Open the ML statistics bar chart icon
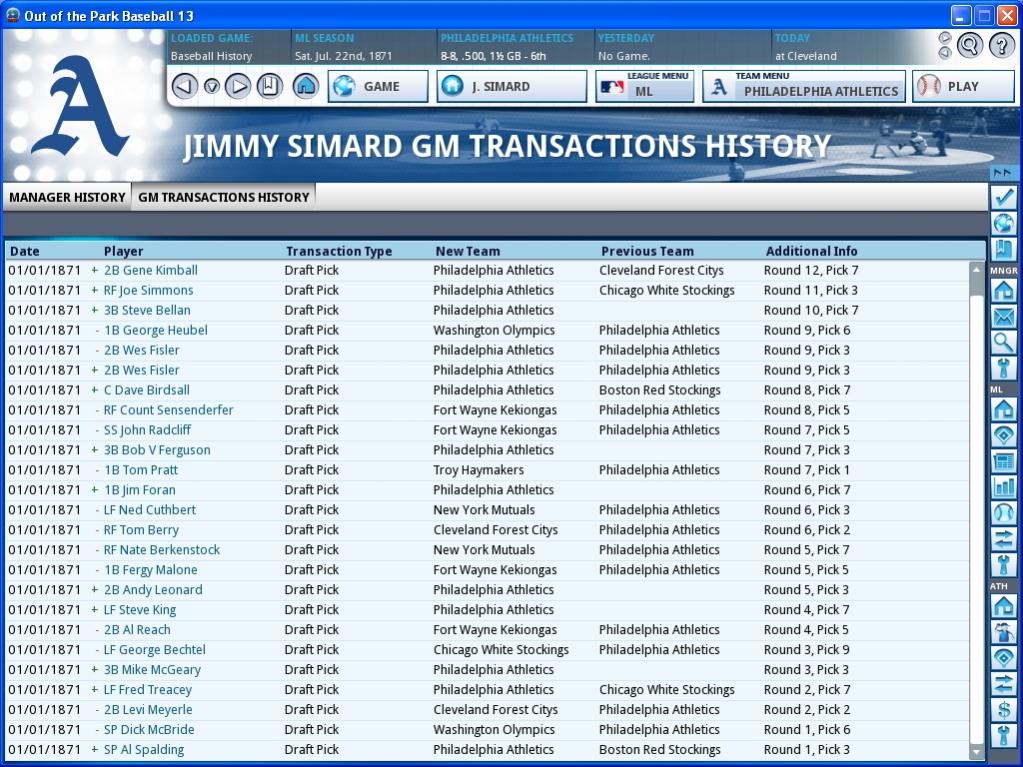1023x767 pixels. (x=1004, y=487)
